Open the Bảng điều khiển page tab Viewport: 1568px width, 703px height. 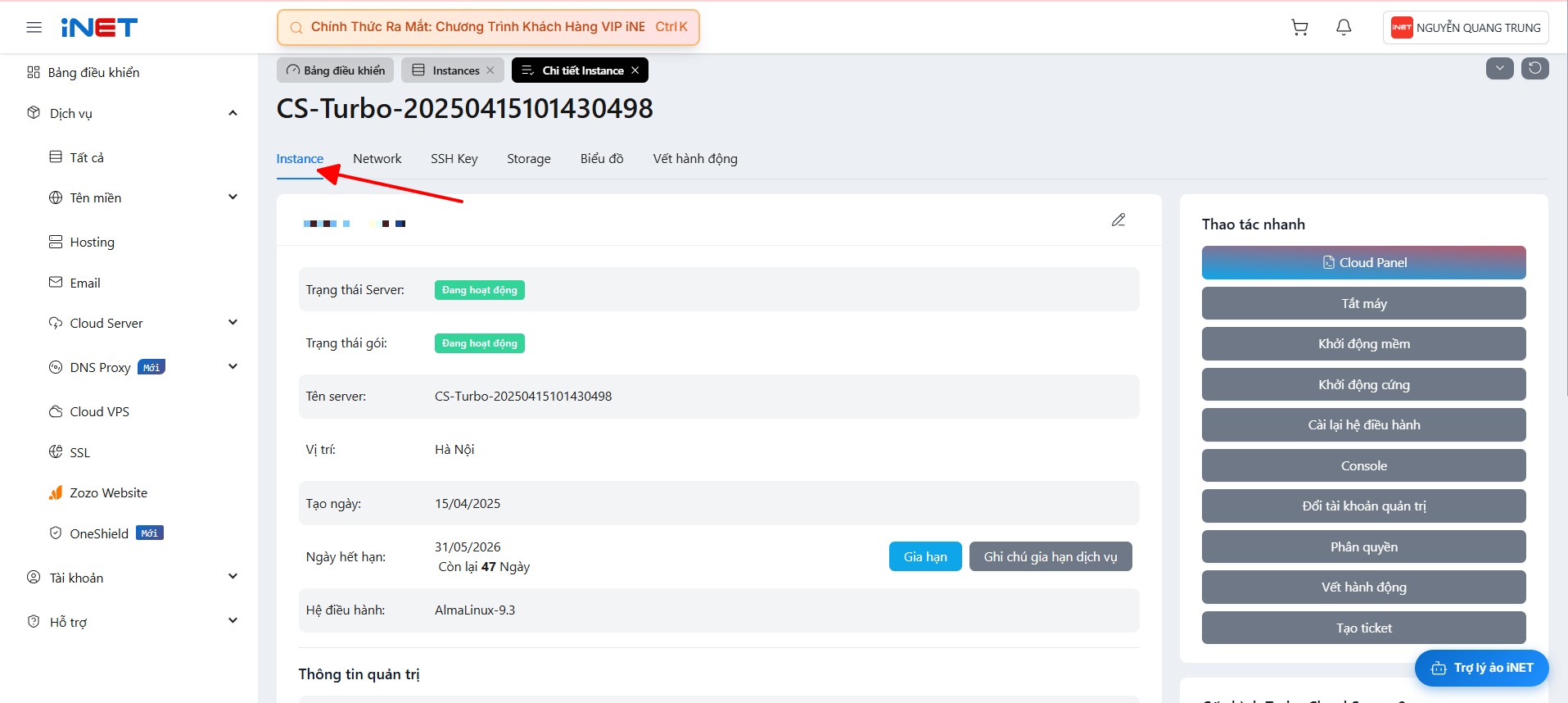[x=336, y=70]
